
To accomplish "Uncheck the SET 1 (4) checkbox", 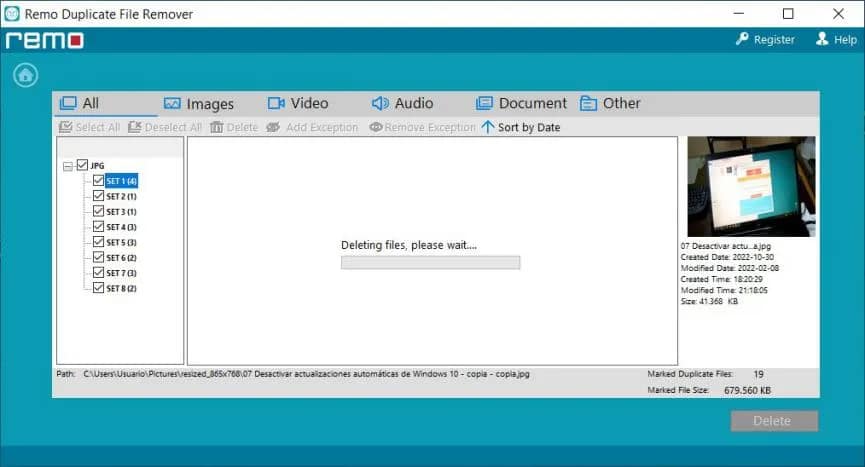I will click(x=98, y=180).
